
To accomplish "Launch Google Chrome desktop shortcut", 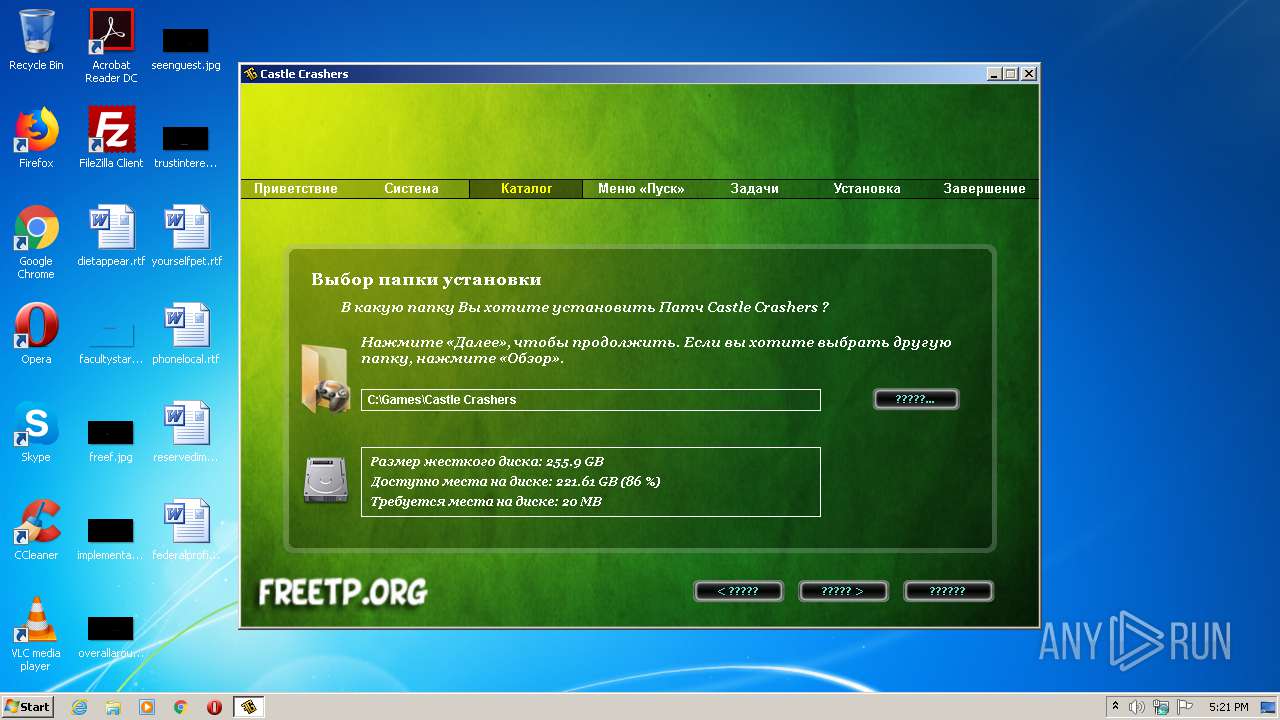I will click(x=36, y=242).
